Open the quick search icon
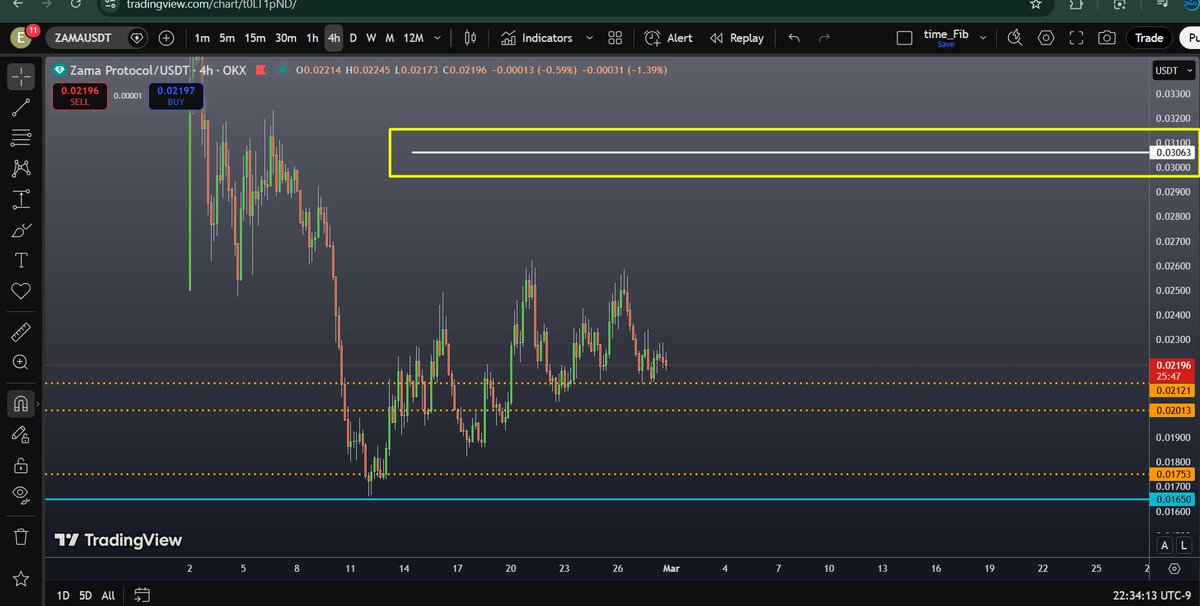 1015,38
